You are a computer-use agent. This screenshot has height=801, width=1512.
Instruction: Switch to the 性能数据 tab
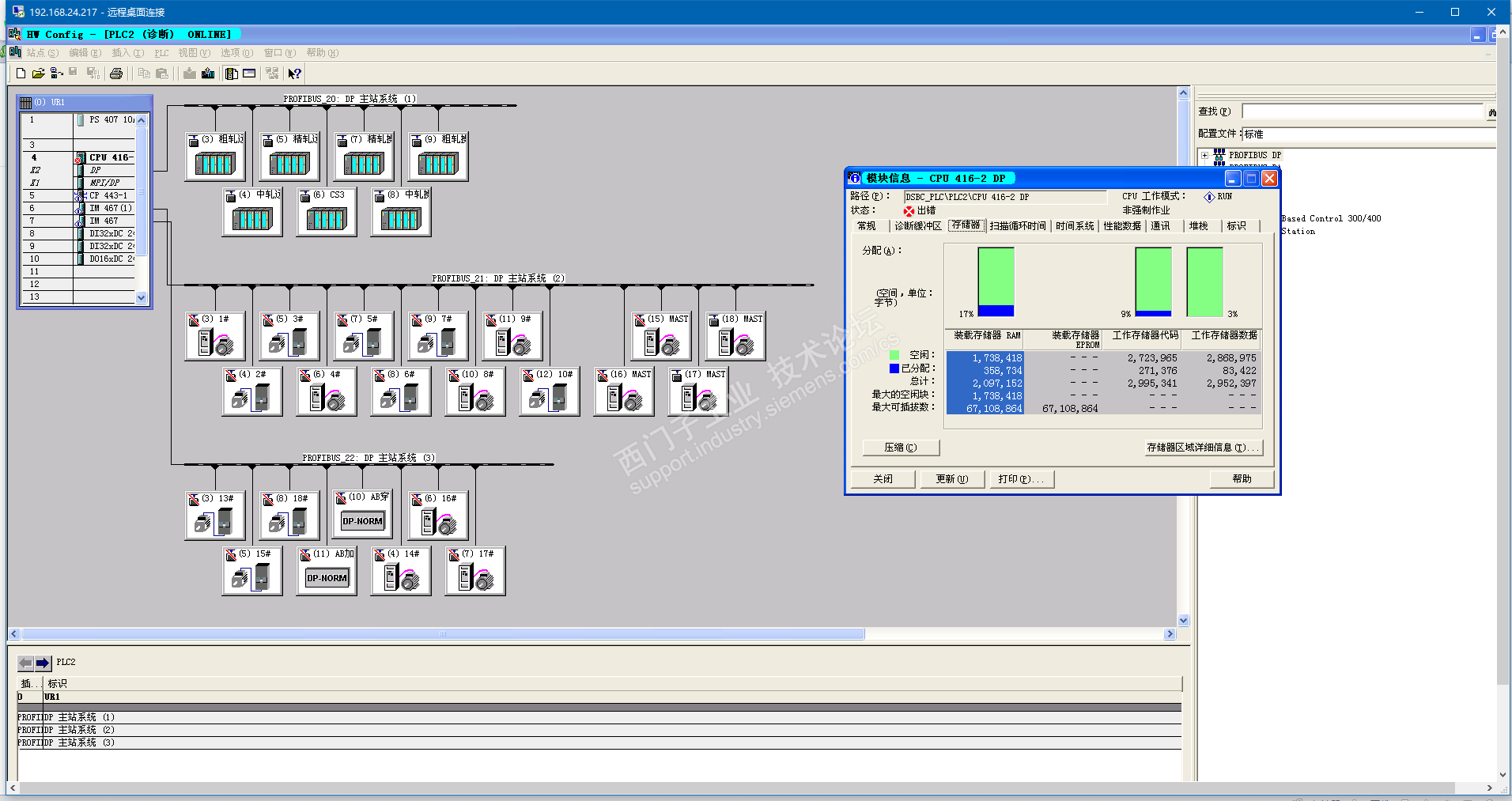1122,226
